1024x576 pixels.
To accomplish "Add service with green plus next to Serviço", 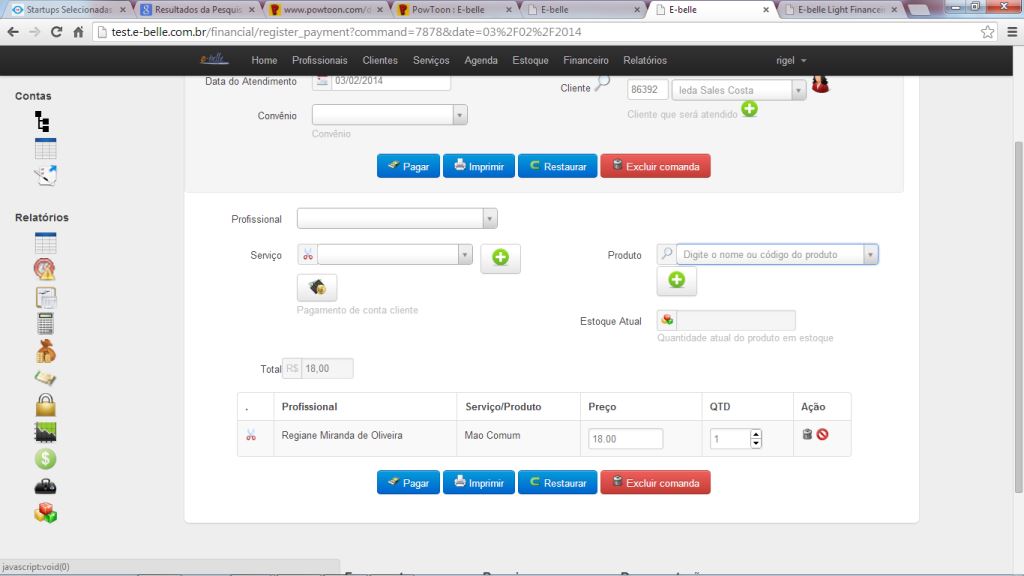I will [500, 258].
